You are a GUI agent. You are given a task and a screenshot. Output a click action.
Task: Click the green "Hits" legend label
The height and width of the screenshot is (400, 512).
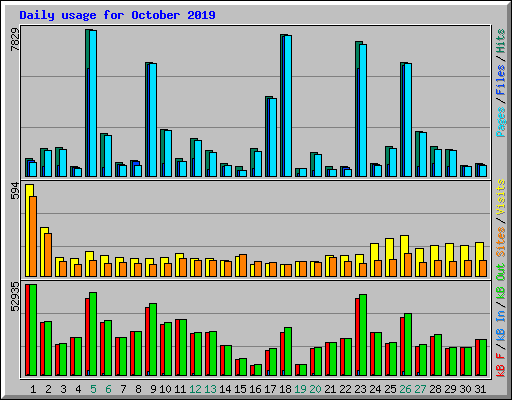501,41
